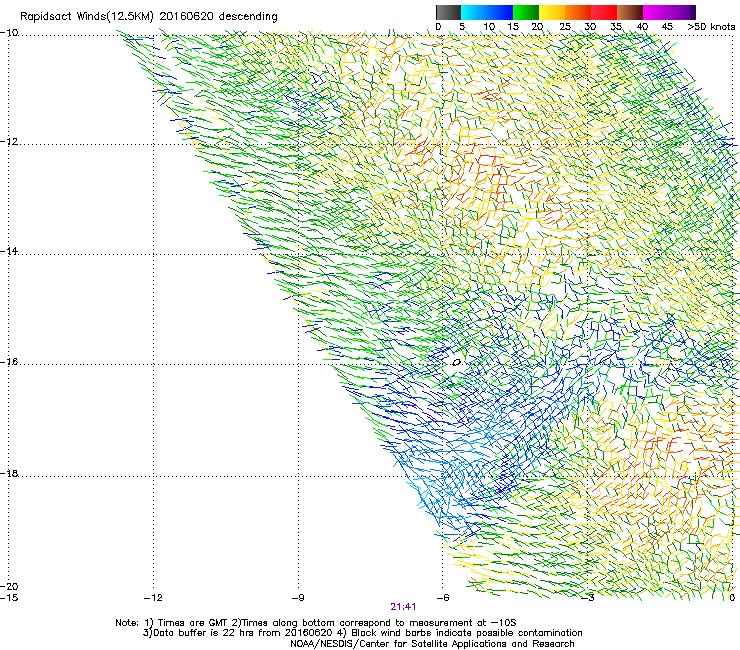Click the date '20160620 descending' in title
This screenshot has width=740, height=650.
(219, 17)
